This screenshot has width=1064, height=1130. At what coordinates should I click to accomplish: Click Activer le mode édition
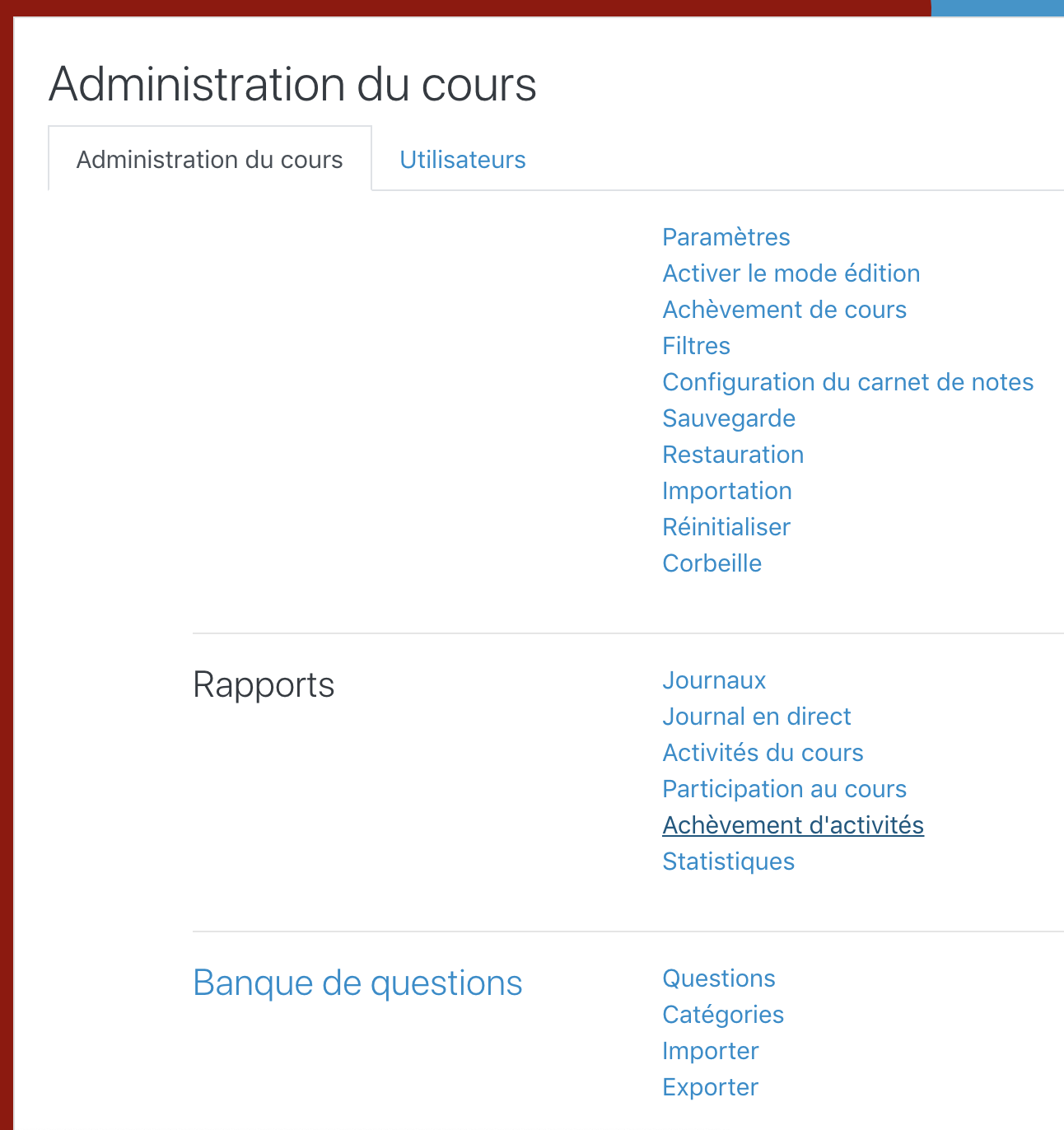(x=791, y=273)
